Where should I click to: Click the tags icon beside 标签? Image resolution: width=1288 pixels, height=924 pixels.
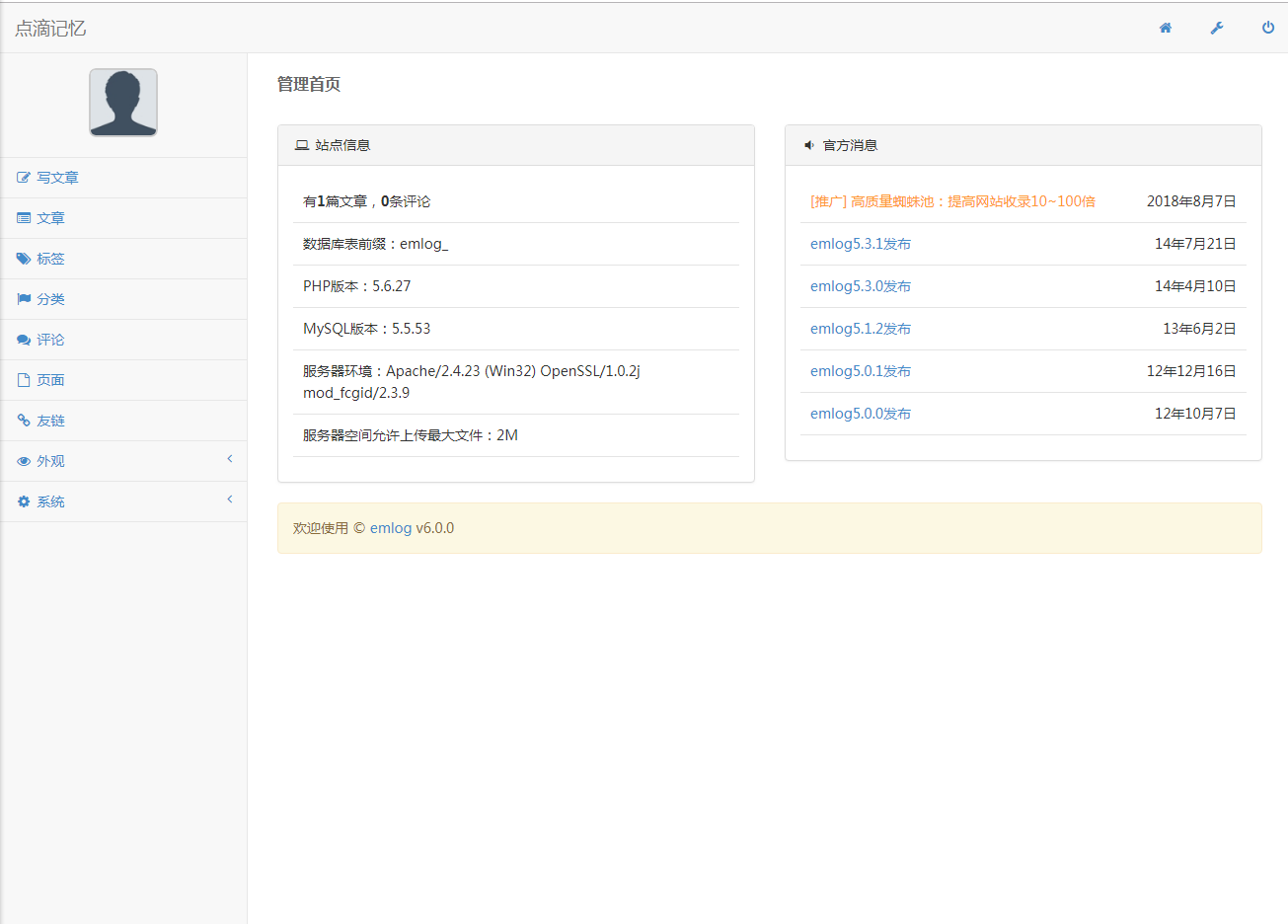pos(24,259)
